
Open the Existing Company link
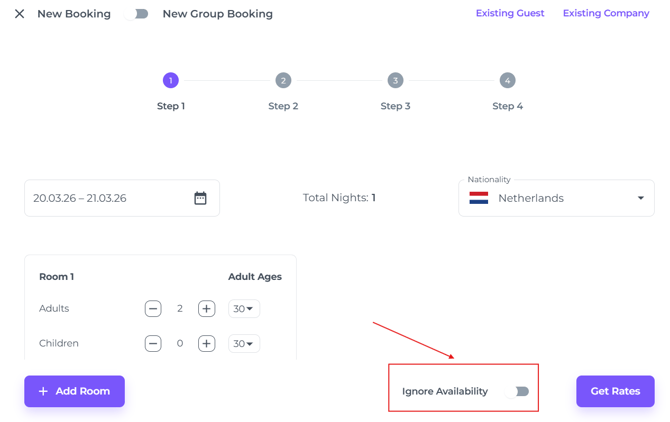tap(606, 14)
